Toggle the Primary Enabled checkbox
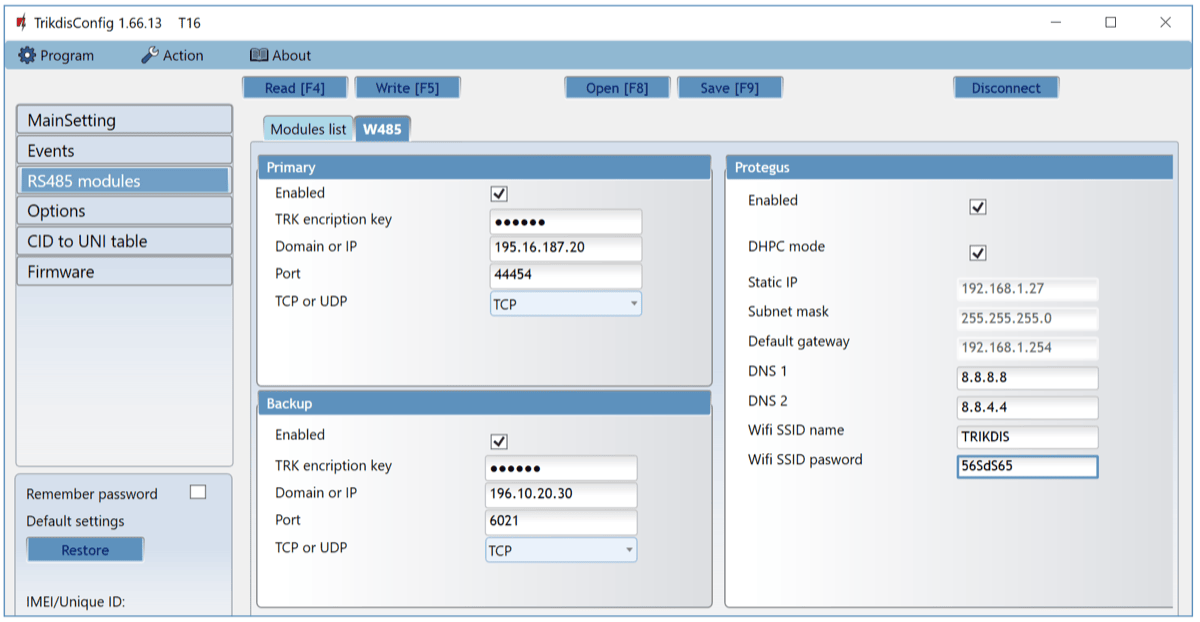The width and height of the screenshot is (1200, 622). 499,194
